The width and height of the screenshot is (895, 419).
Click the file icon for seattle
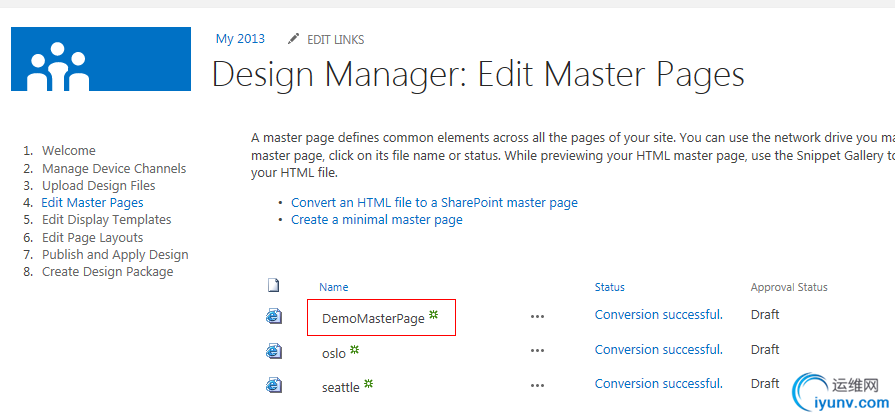click(x=274, y=385)
